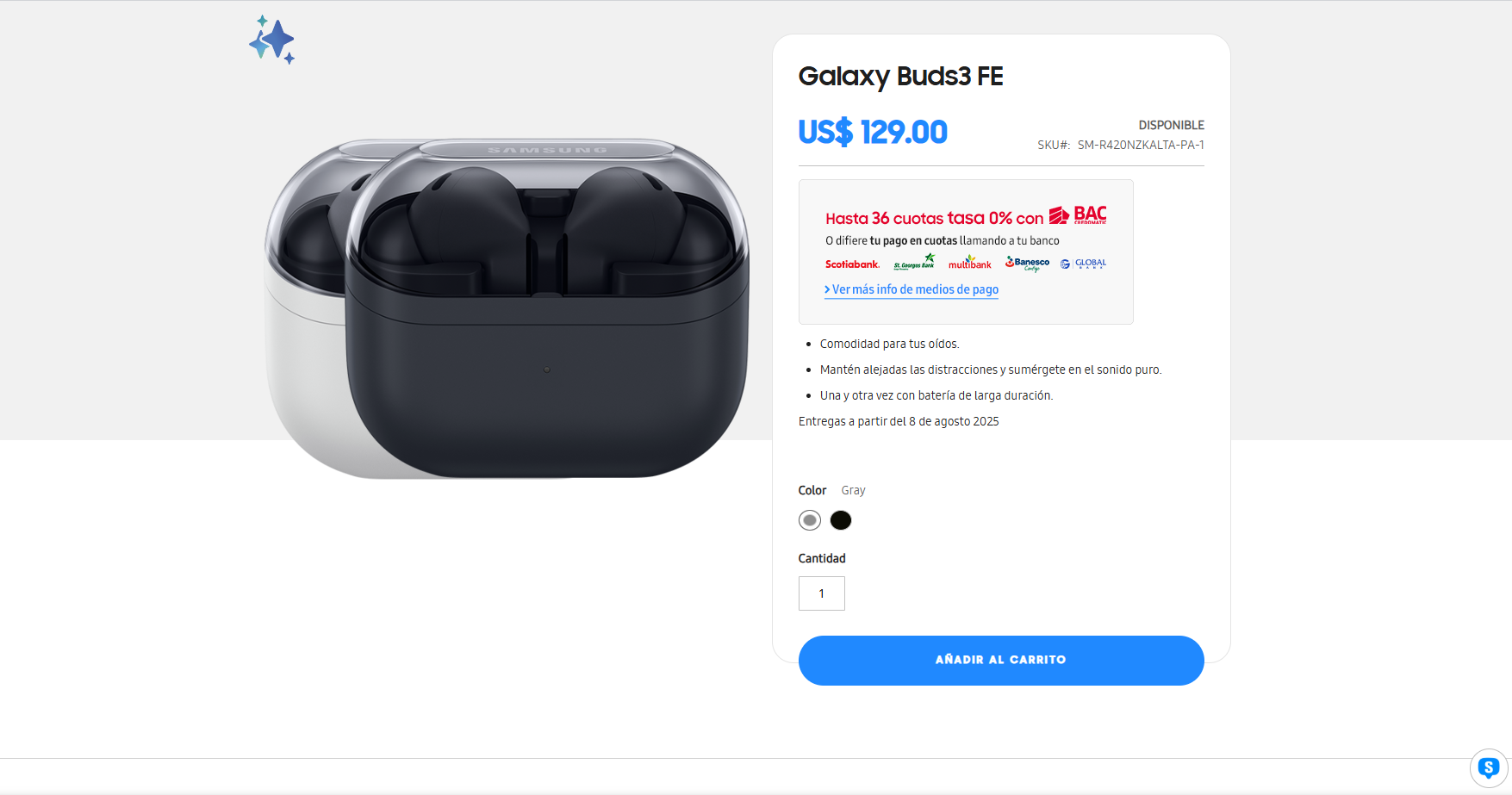Click the sparkle AI stars icon
This screenshot has width=1512, height=795.
click(x=272, y=40)
